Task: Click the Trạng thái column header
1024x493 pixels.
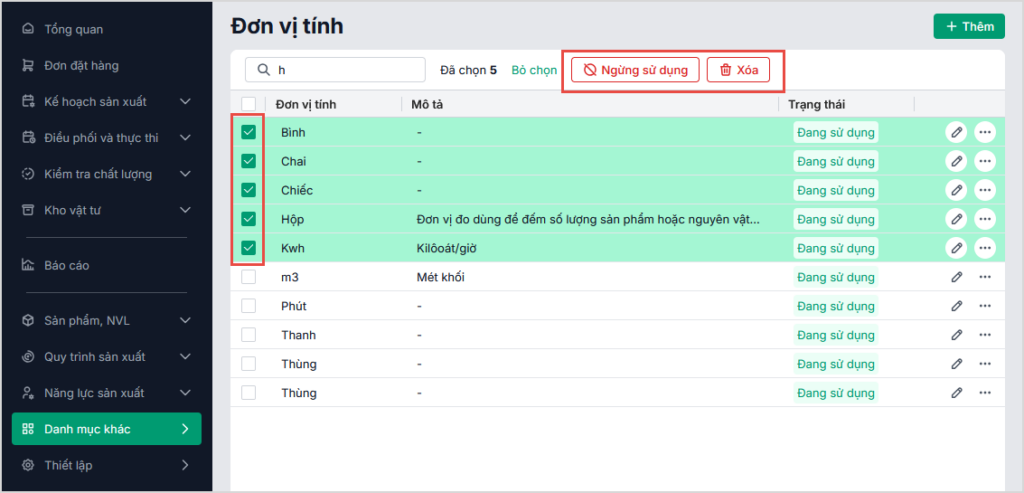Action: [817, 104]
